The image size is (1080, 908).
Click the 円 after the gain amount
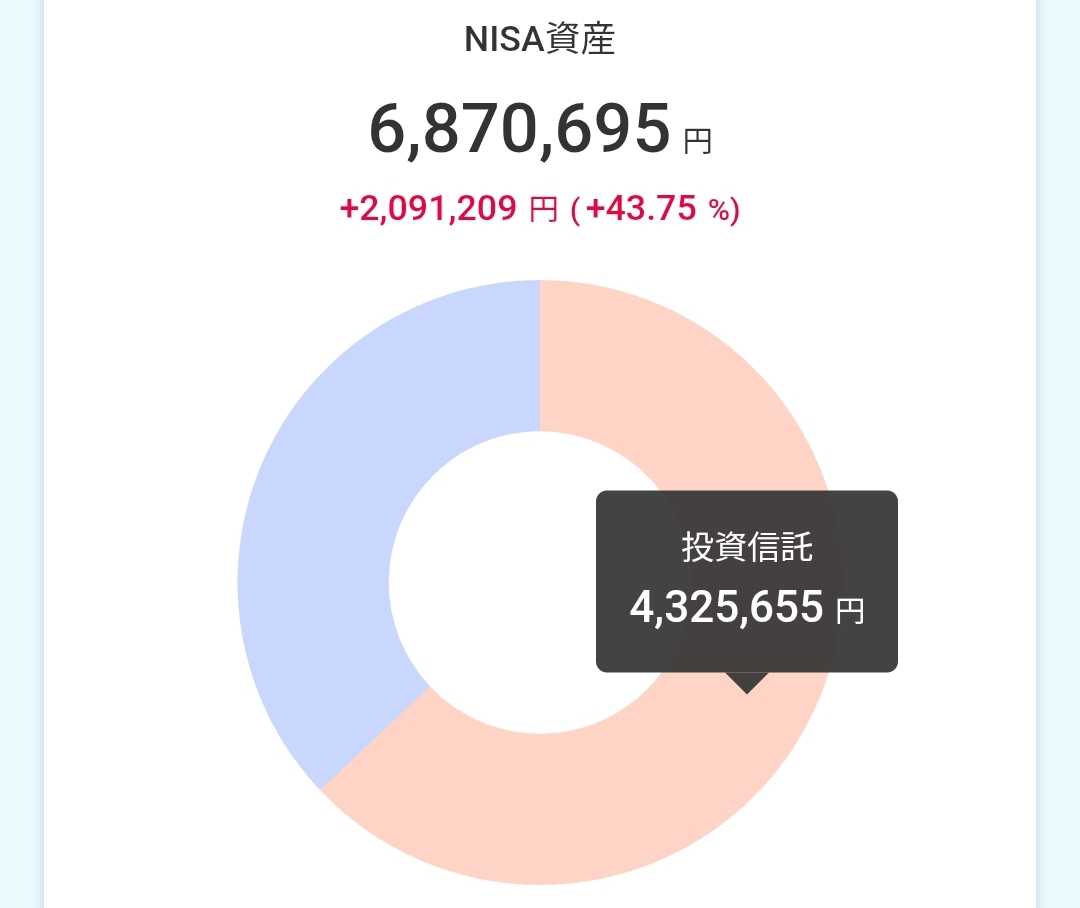542,210
